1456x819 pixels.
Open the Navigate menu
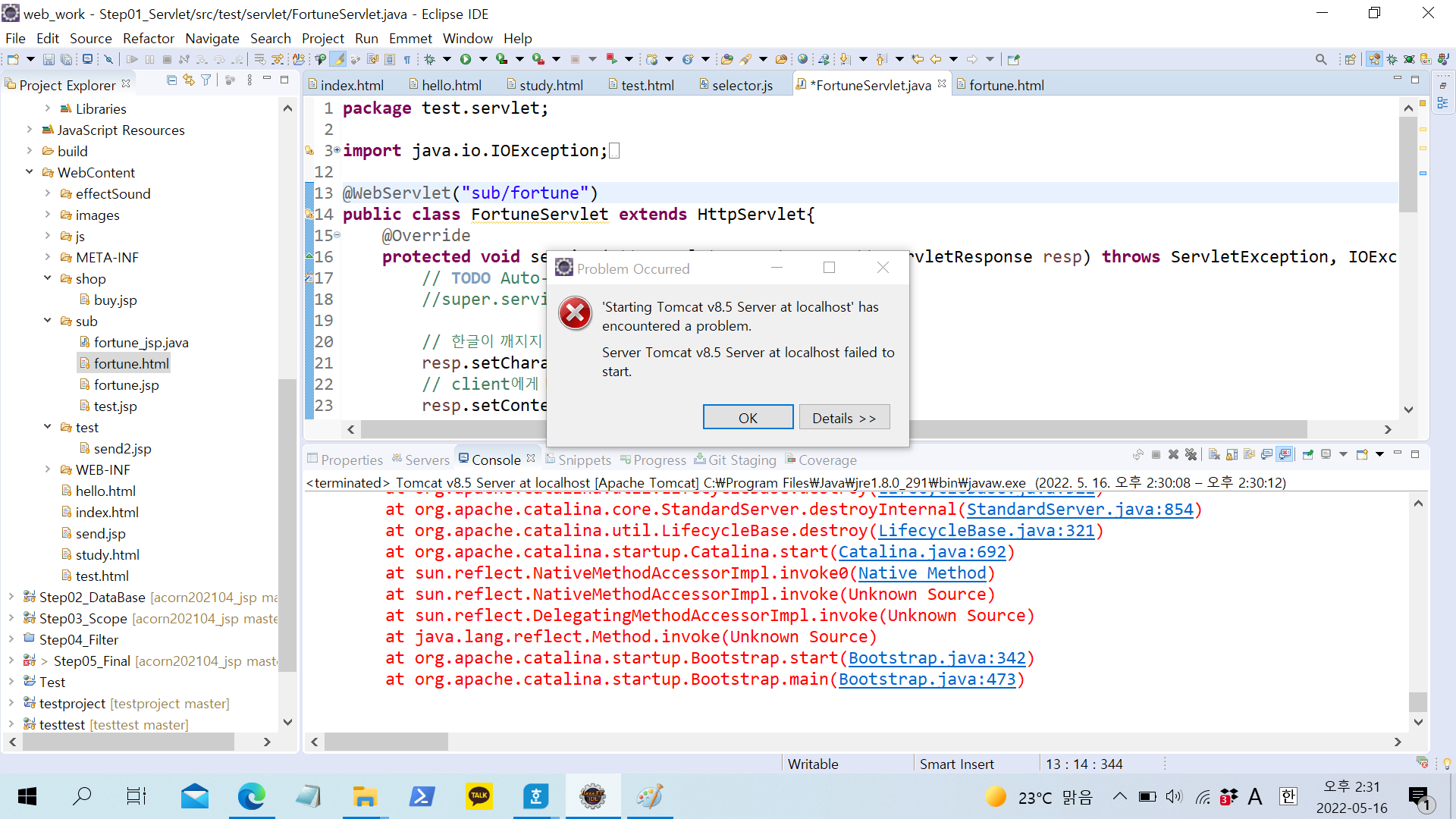212,38
